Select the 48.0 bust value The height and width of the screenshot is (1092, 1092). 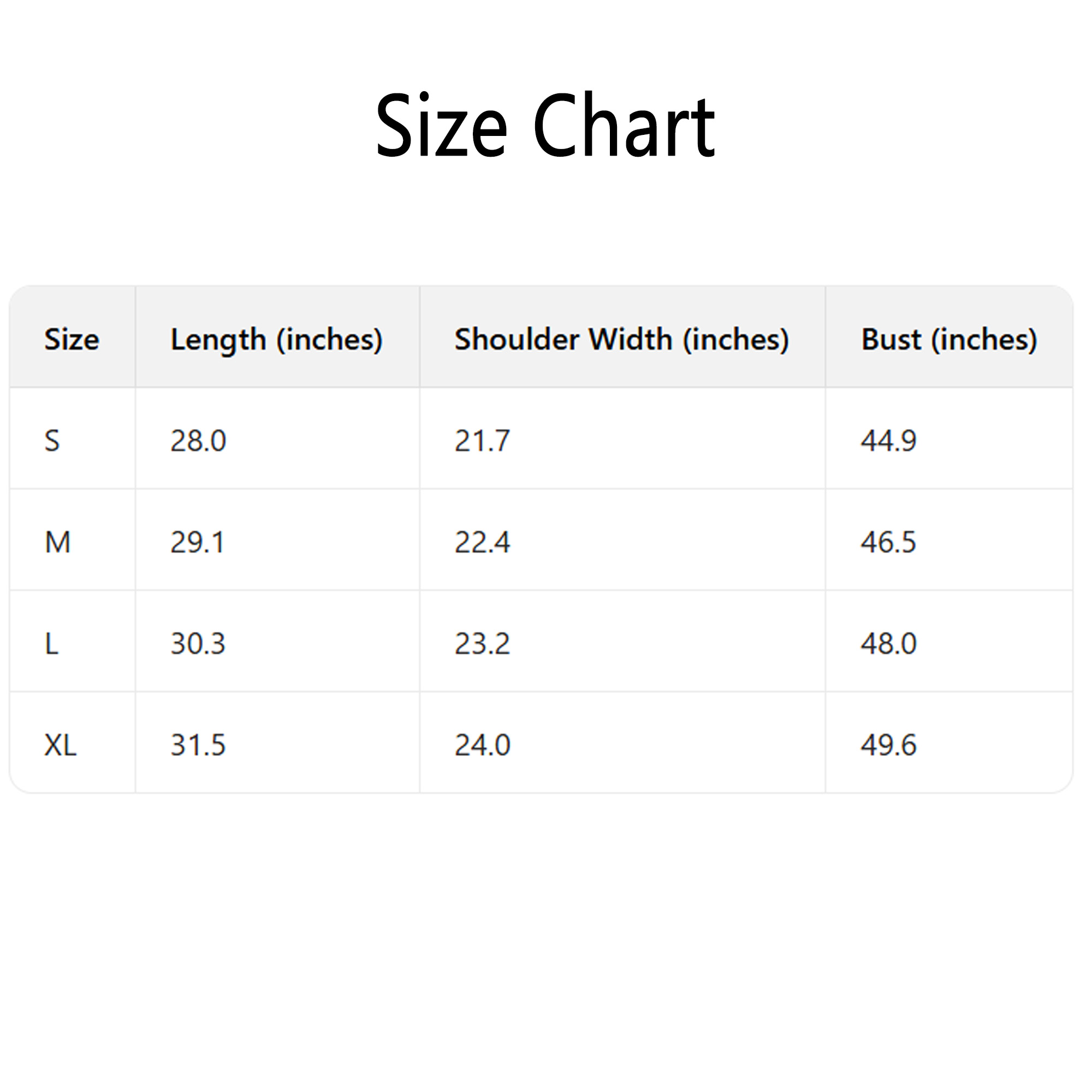(x=888, y=644)
